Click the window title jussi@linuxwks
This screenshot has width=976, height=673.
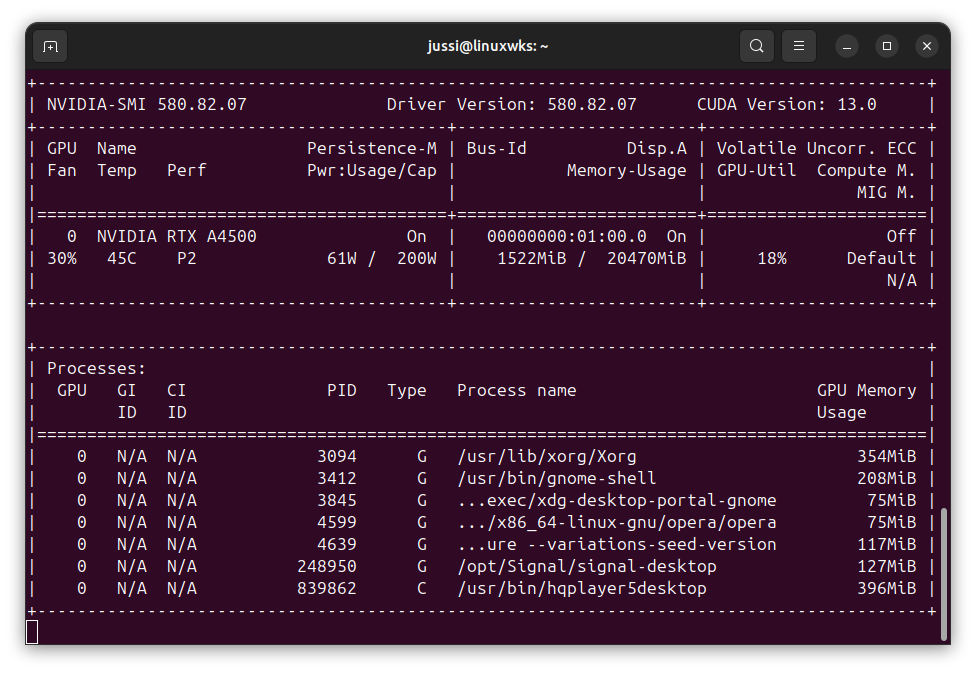[x=487, y=46]
